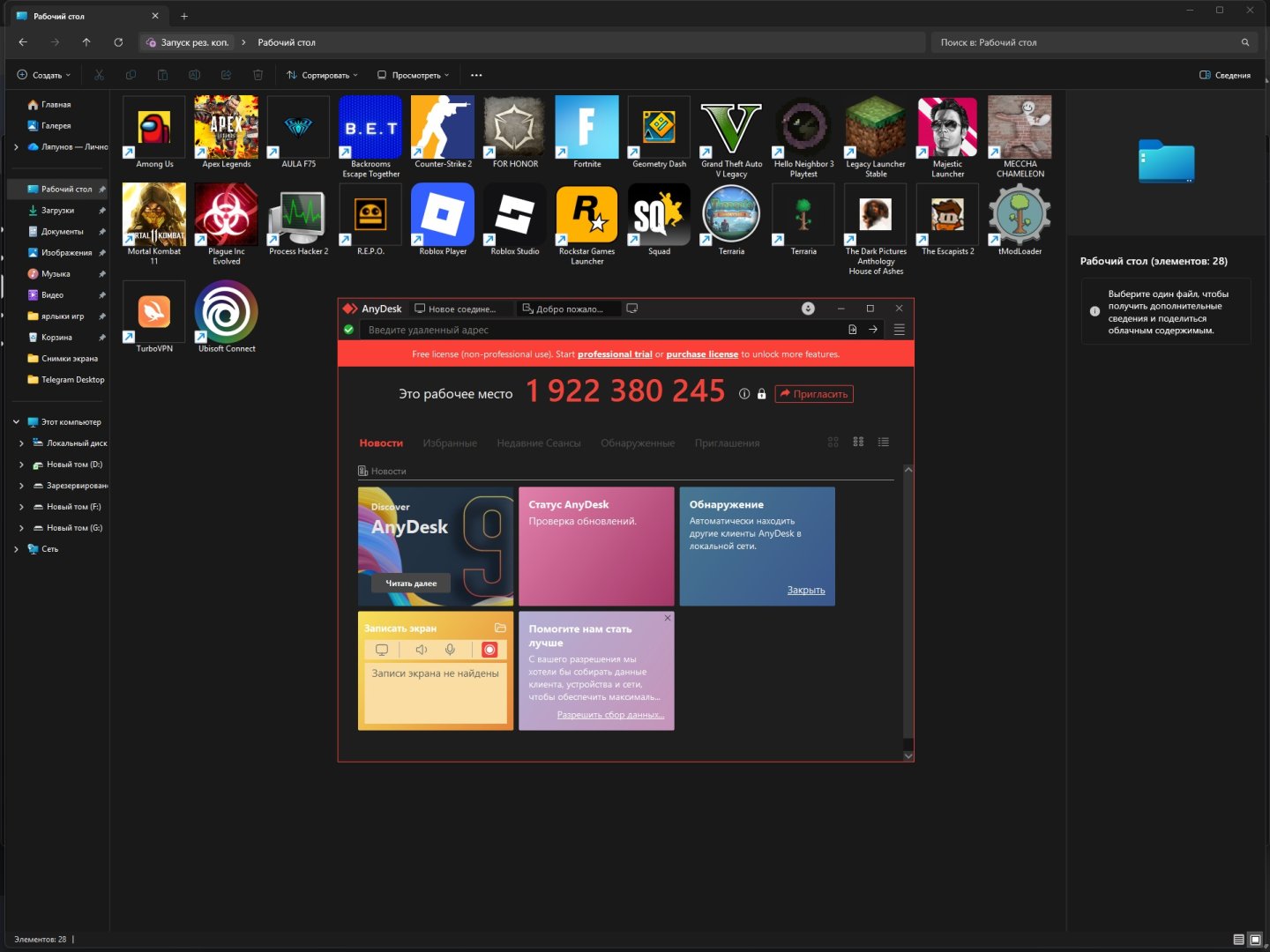Switch AnyDesk to list view
This screenshot has width=1270, height=952.
pos(883,442)
